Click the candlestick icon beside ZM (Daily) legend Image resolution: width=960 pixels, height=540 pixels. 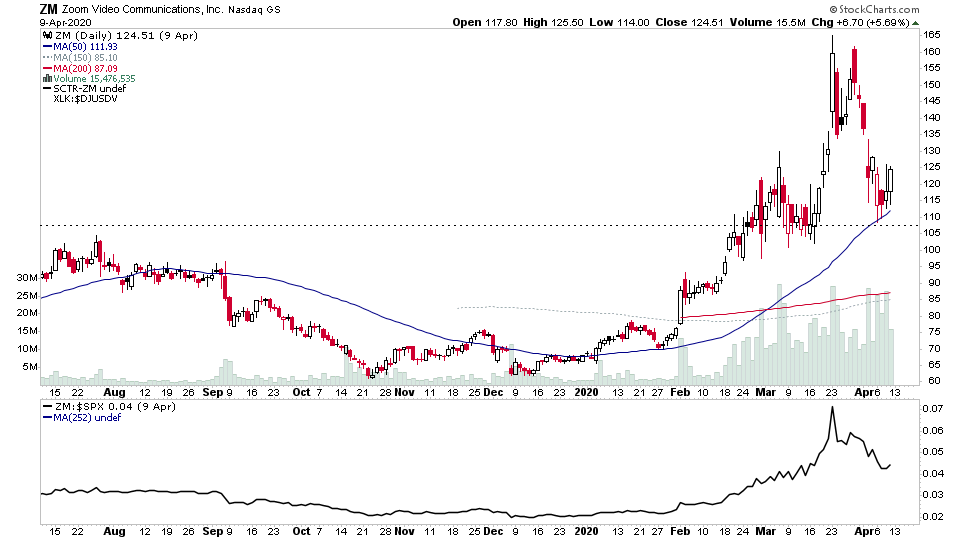click(x=47, y=36)
